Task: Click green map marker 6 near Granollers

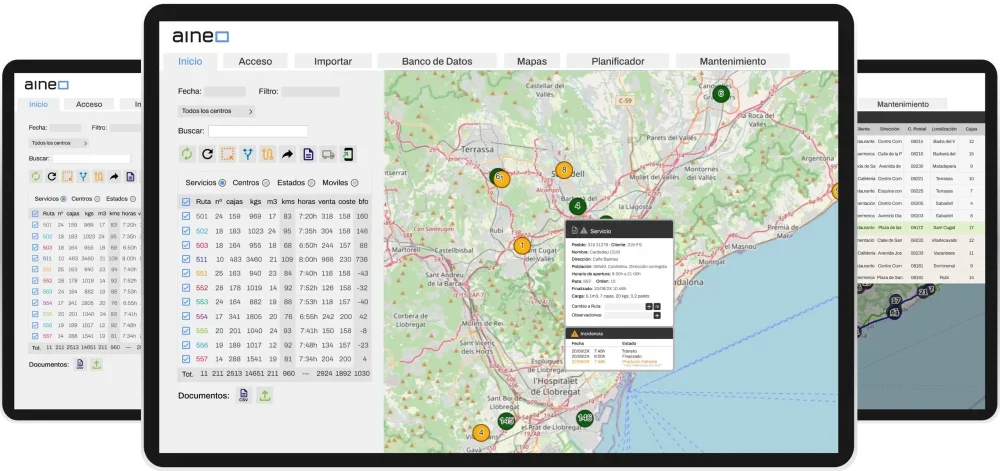Action: pos(721,94)
